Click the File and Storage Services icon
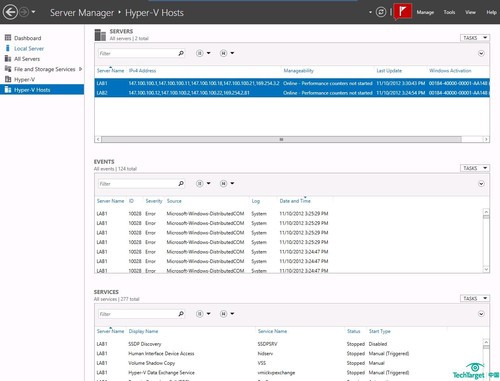Screen dimensions: 500x381 click(8, 69)
